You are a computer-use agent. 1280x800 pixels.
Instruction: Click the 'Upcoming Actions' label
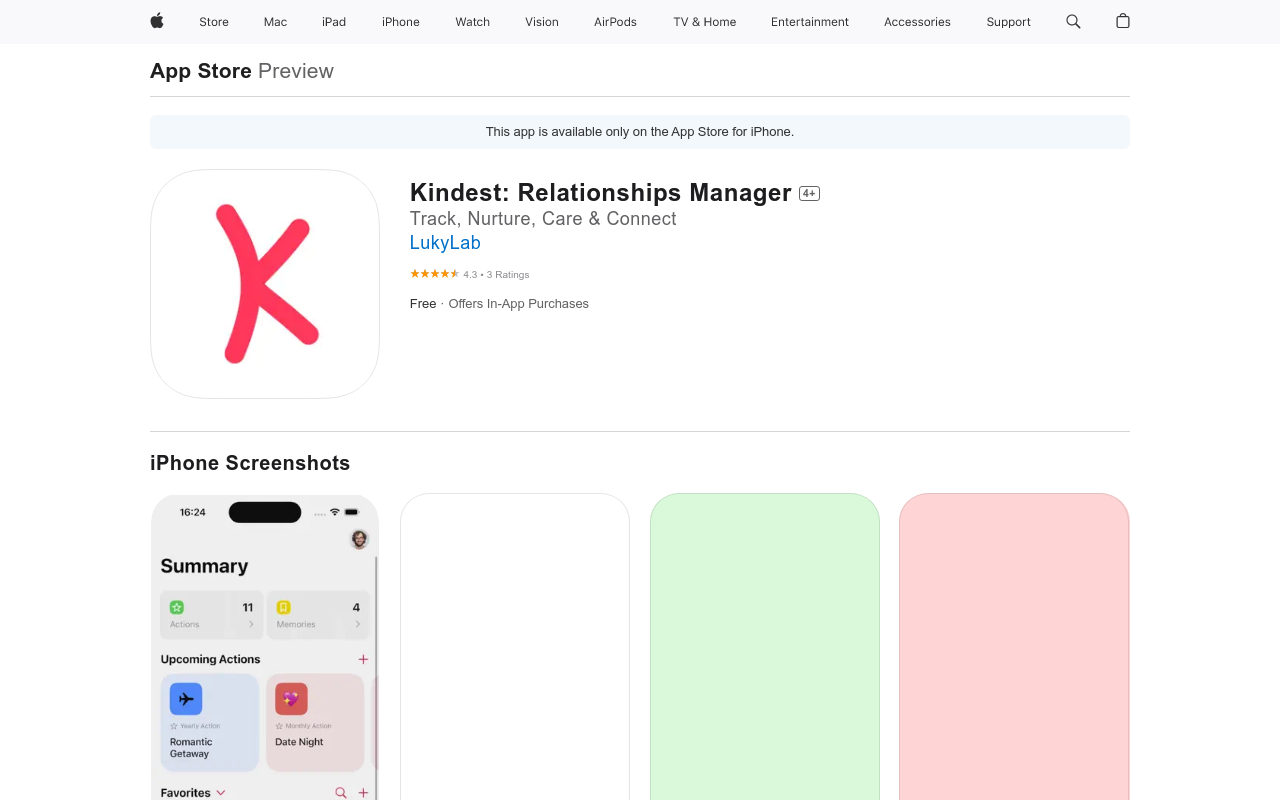[x=210, y=659]
